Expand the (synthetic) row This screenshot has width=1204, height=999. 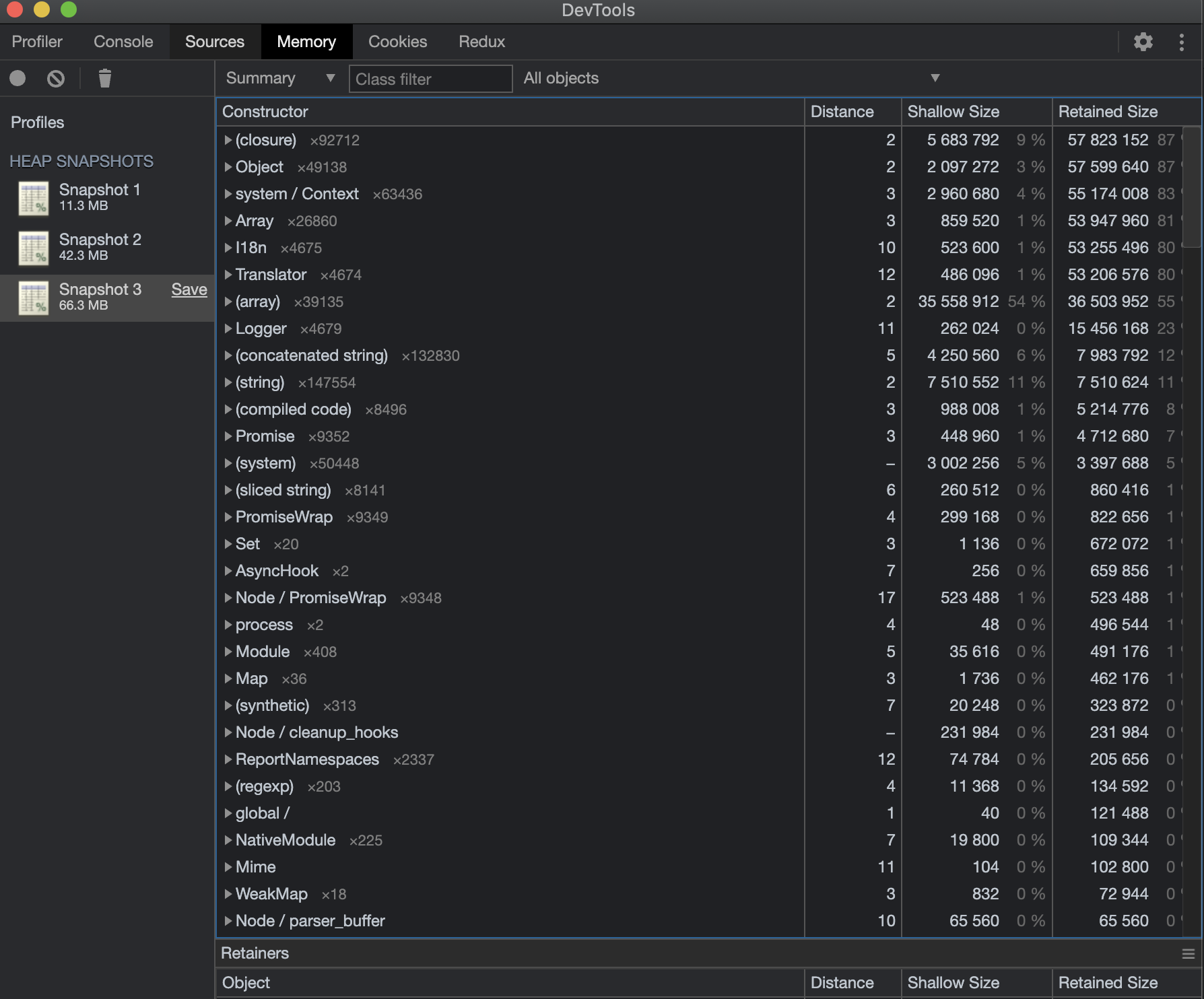pos(228,705)
